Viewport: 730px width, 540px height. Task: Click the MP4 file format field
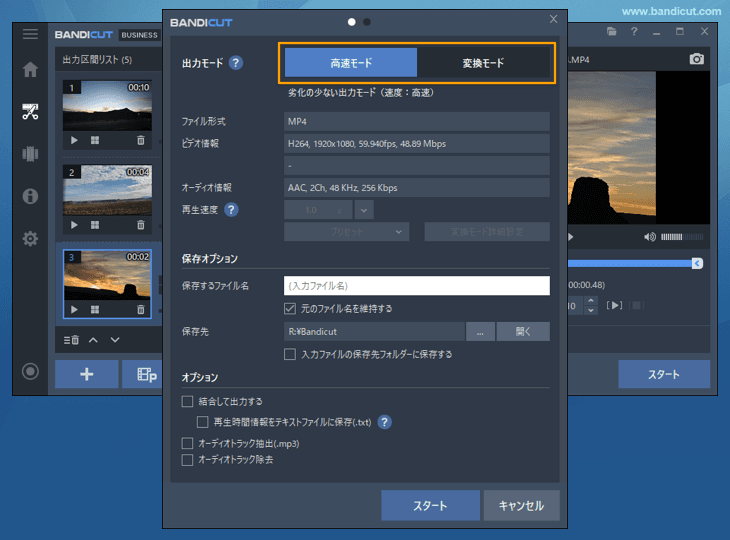(417, 122)
